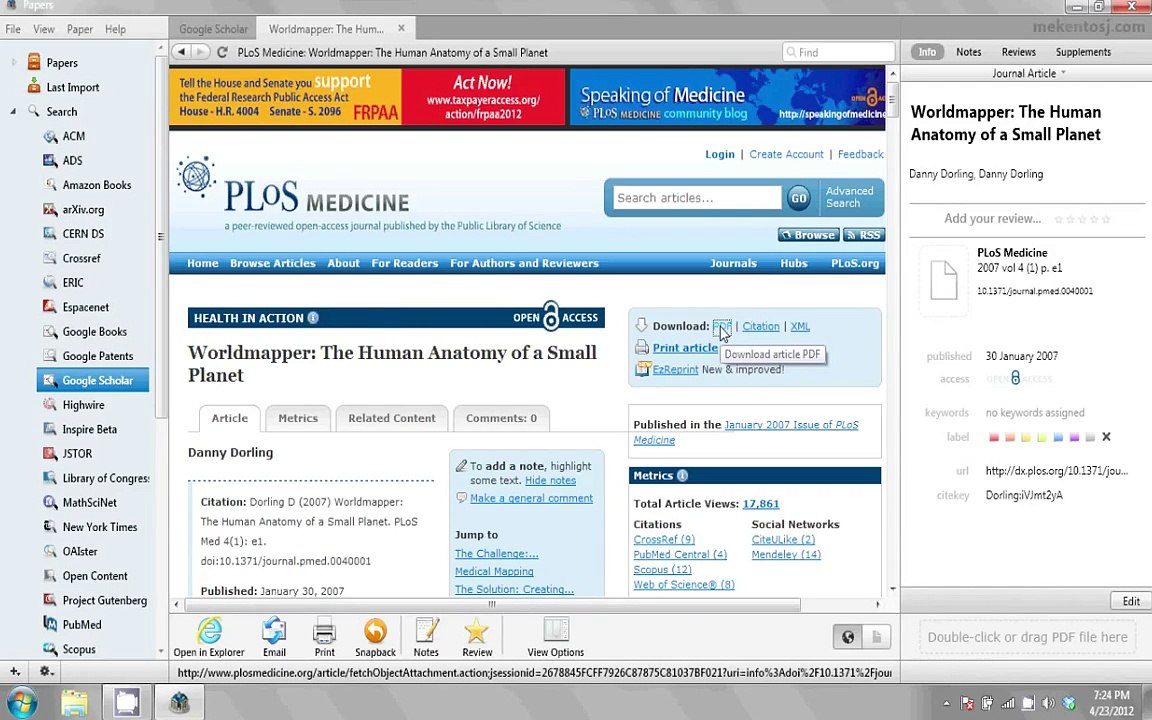Open the gear settings dropdown
Viewport: 1152px width, 720px height.
click(x=46, y=671)
